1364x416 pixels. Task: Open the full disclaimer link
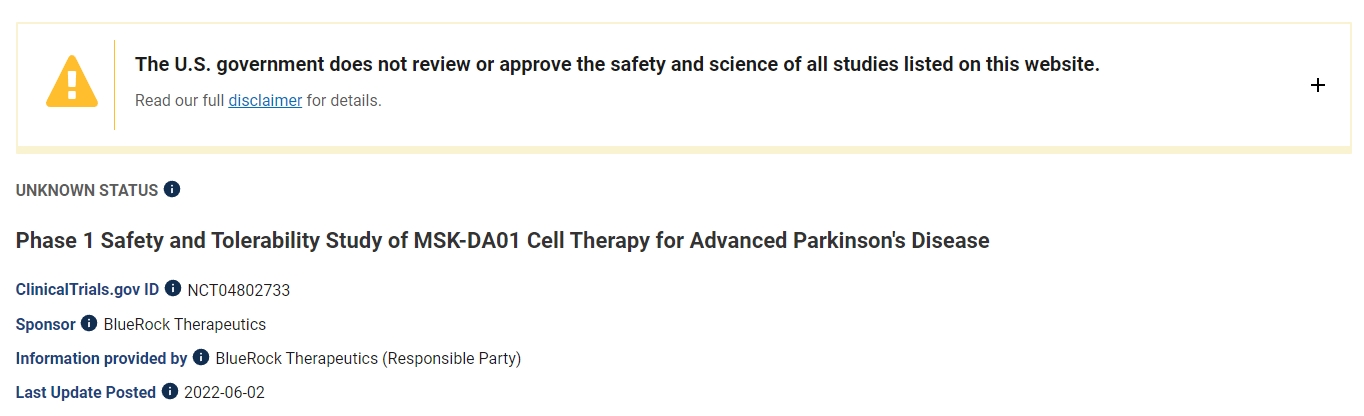pos(265,100)
